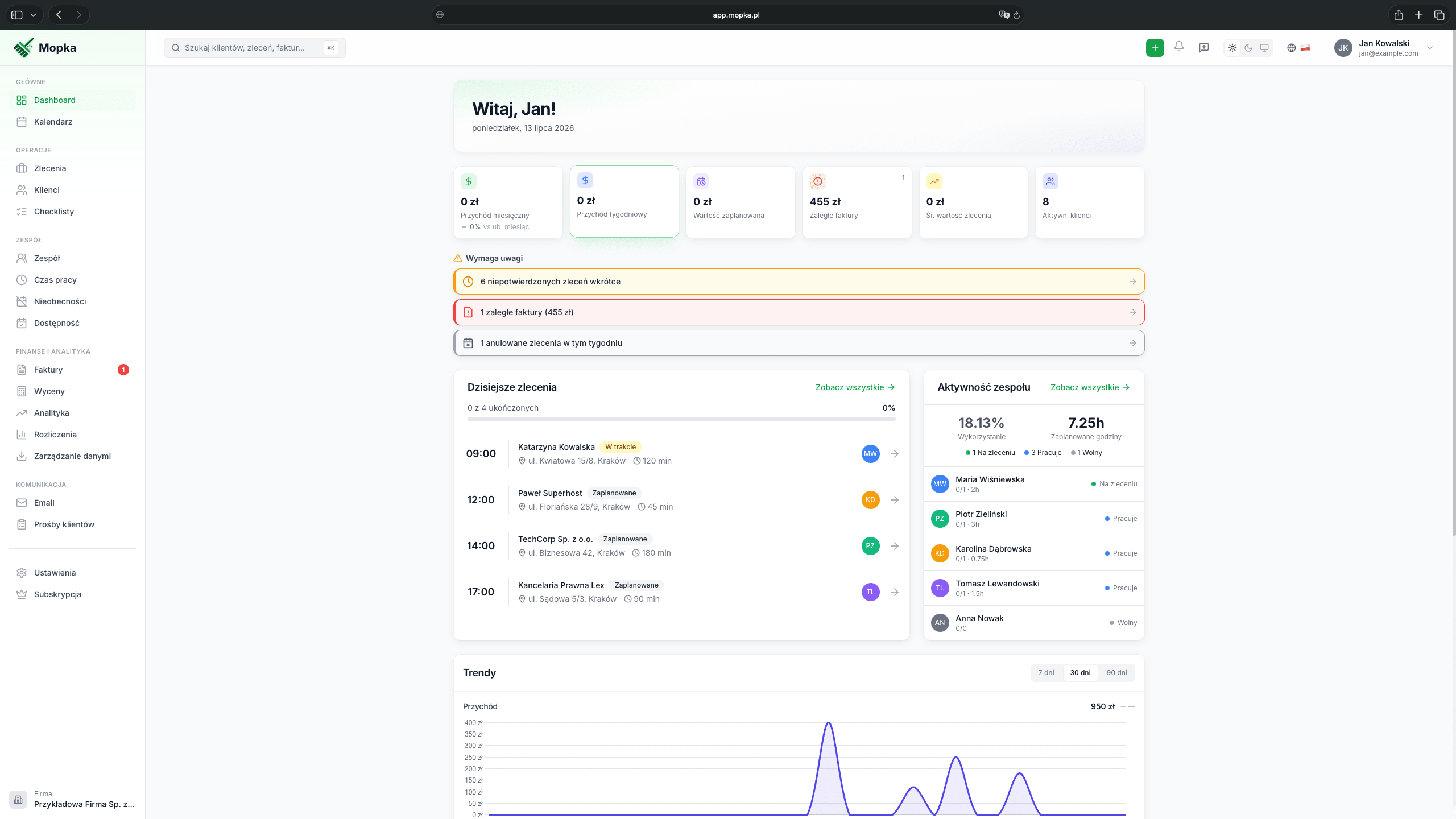Open Faktury with red badge
Screen dimensions: 1456x819
tap(73, 370)
